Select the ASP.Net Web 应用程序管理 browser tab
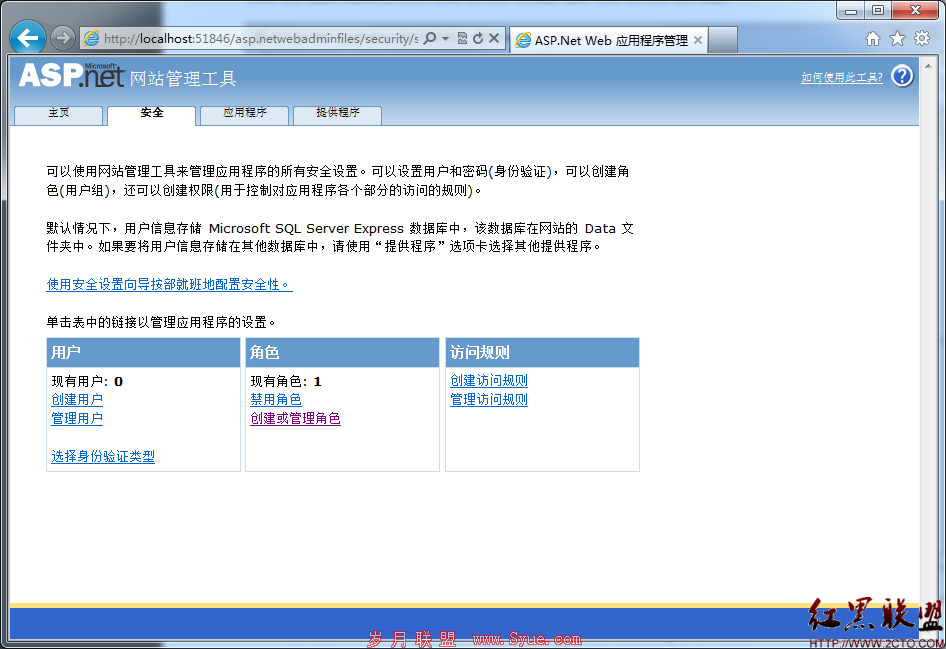 (609, 40)
